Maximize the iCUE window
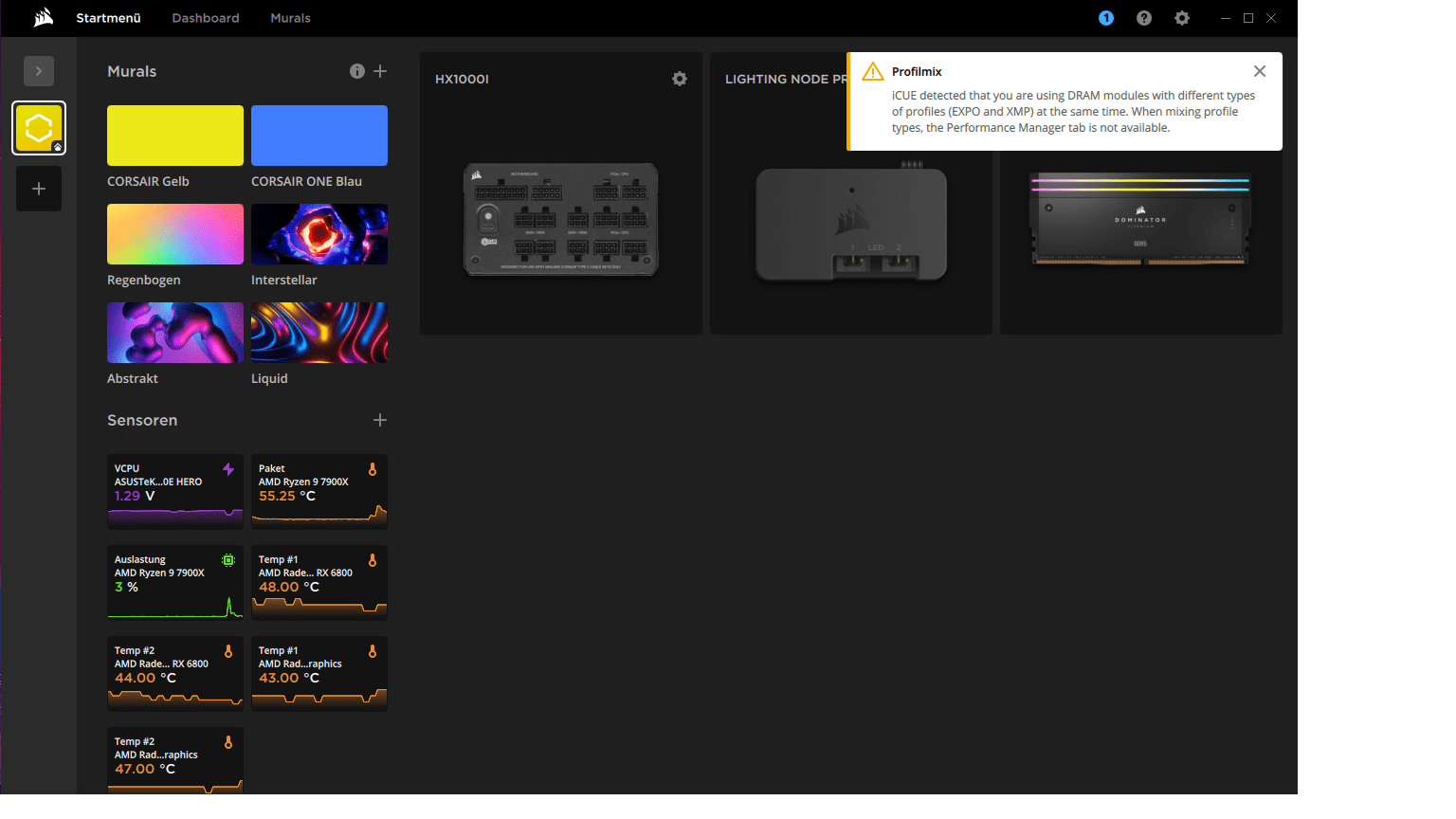Screen dimensions: 1456x819 click(x=1248, y=18)
